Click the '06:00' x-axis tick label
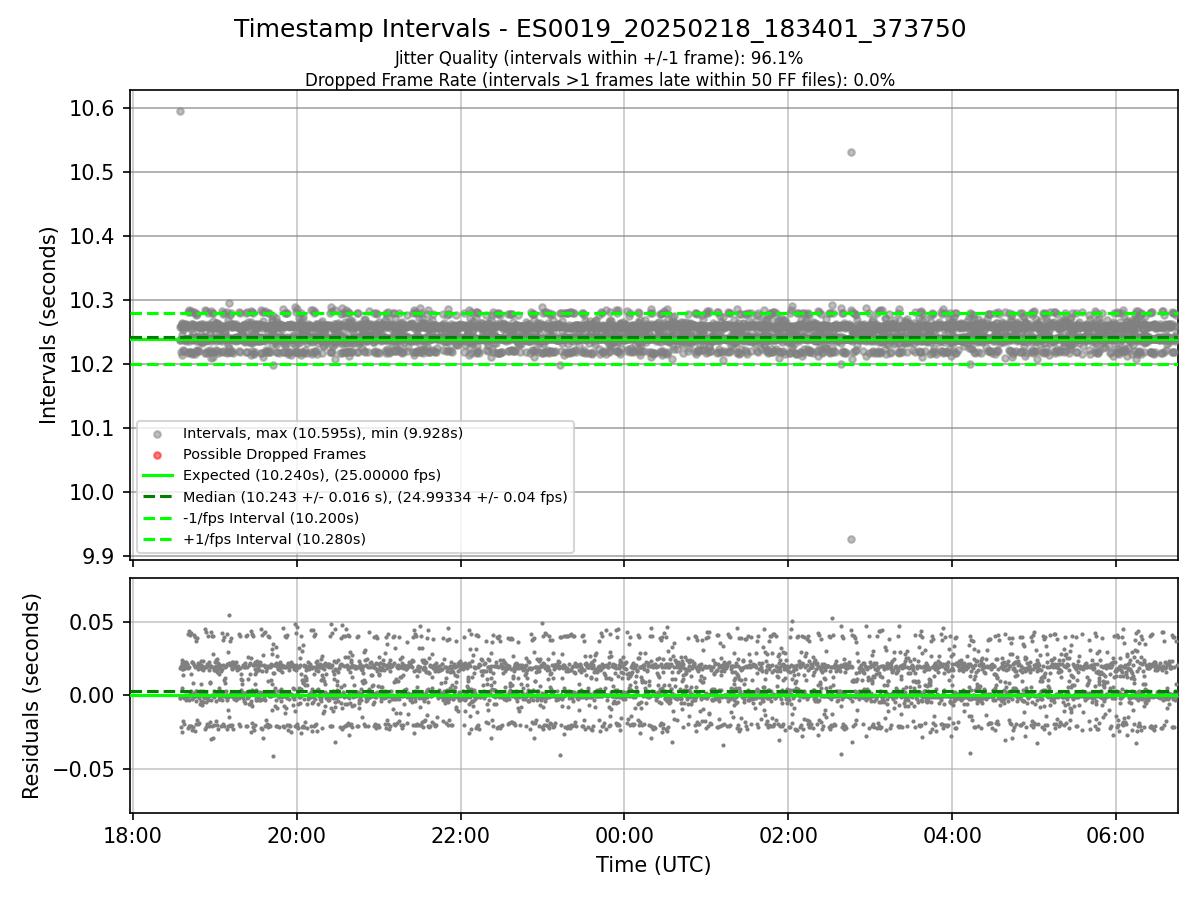Image resolution: width=1200 pixels, height=900 pixels. tap(1116, 835)
